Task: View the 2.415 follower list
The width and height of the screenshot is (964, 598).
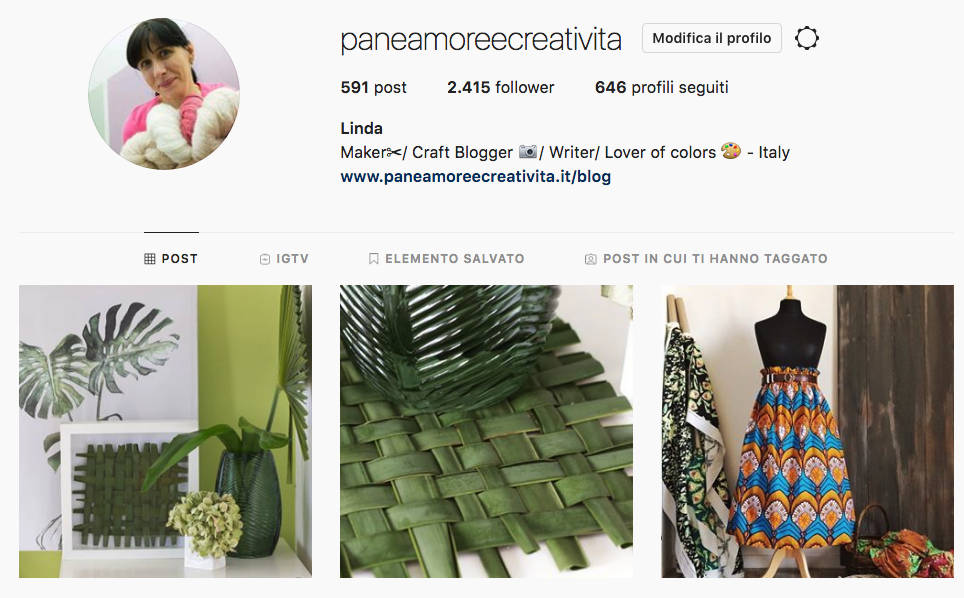Action: pos(500,87)
